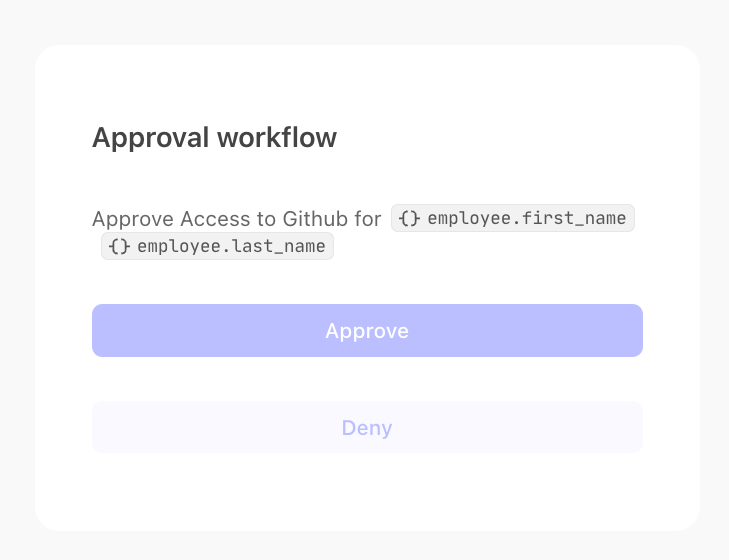Image resolution: width=729 pixels, height=560 pixels.
Task: Click the word to in the message
Action: pos(267,219)
